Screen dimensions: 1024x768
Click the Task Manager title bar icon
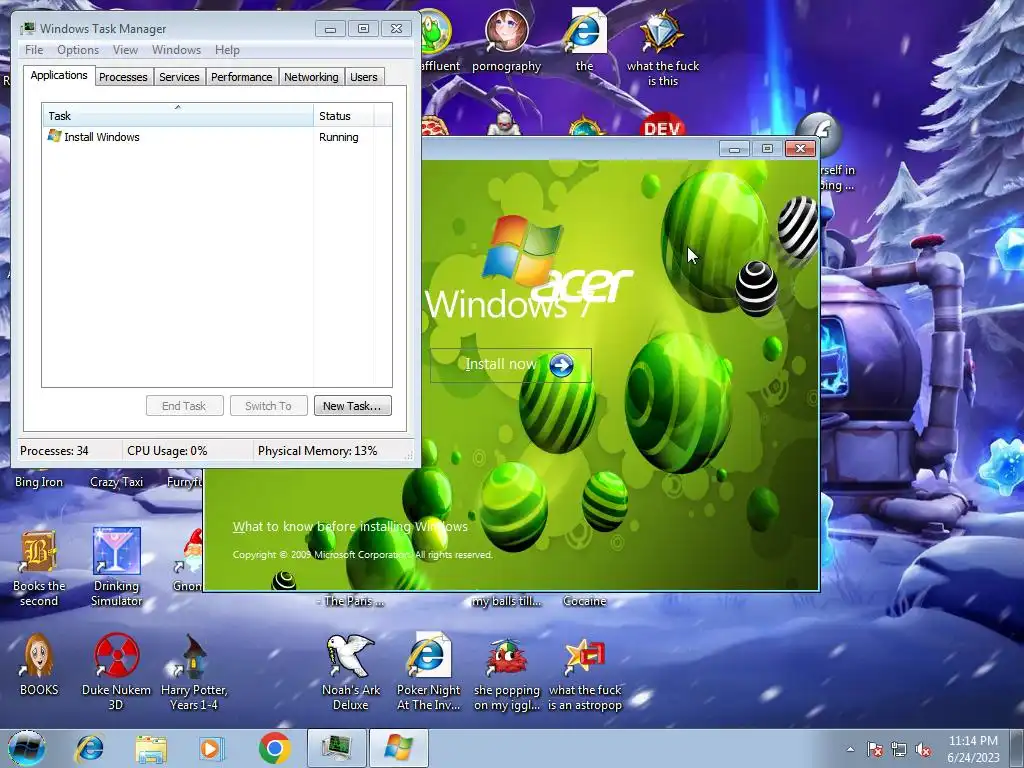coord(27,29)
